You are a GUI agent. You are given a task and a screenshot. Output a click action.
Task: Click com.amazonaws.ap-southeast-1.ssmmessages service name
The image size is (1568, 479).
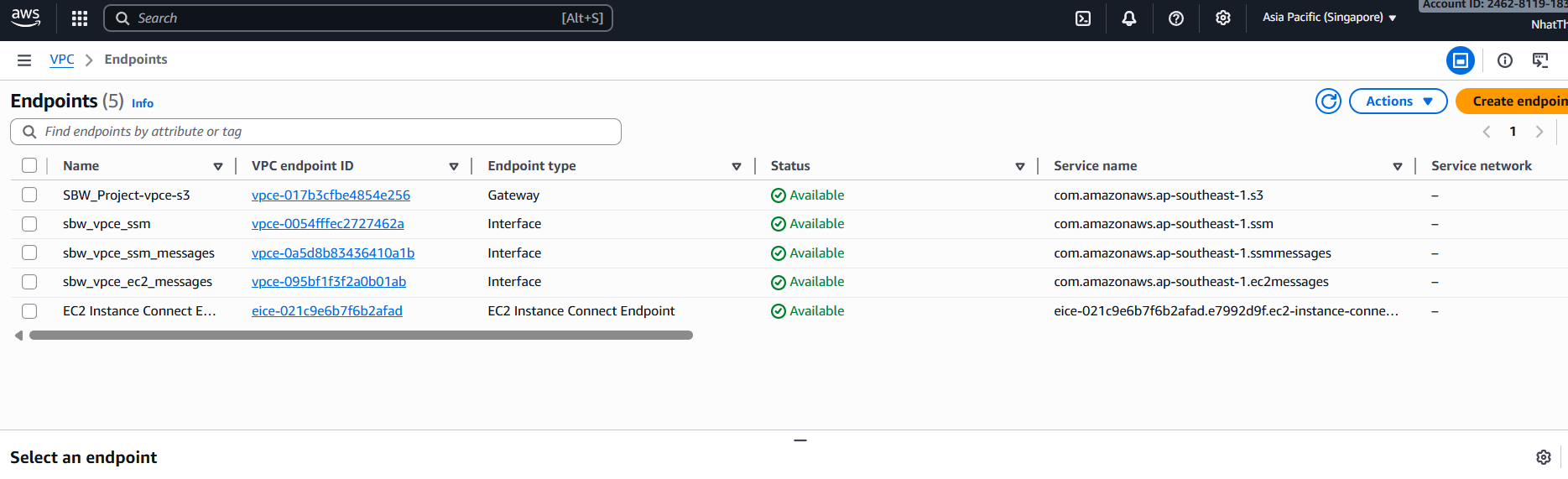point(1192,253)
